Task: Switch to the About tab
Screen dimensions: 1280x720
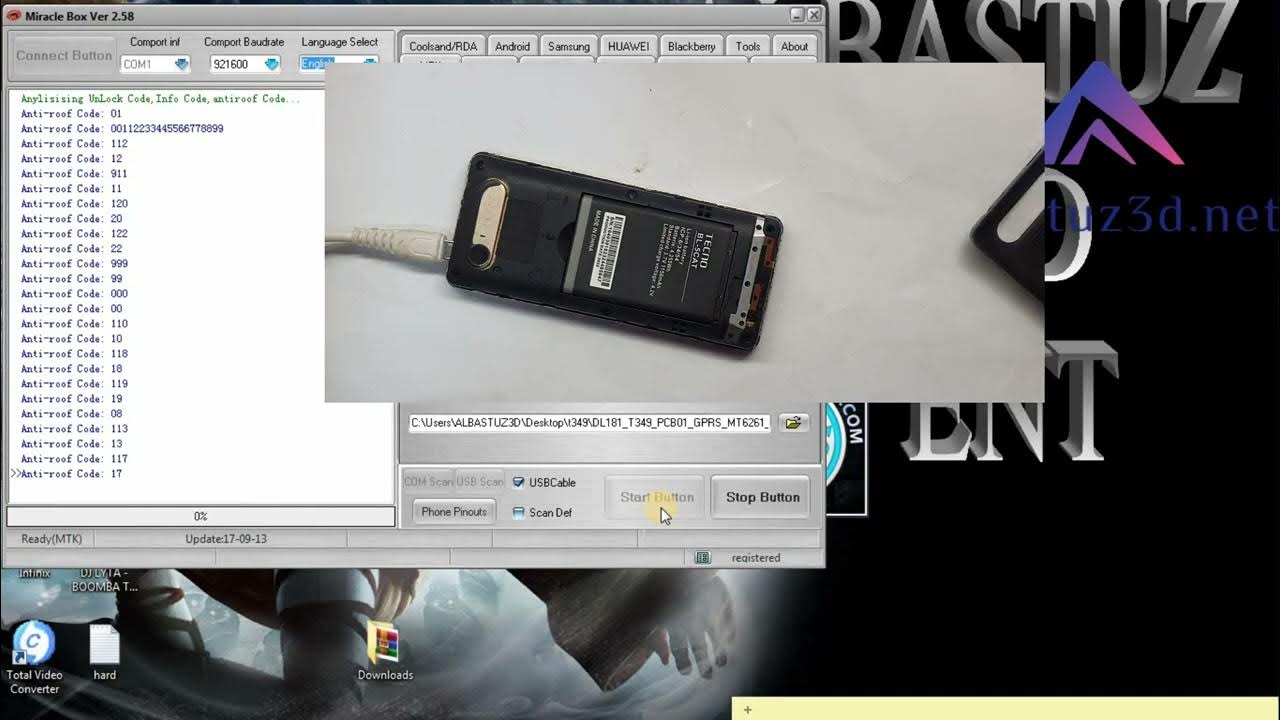Action: click(x=794, y=46)
